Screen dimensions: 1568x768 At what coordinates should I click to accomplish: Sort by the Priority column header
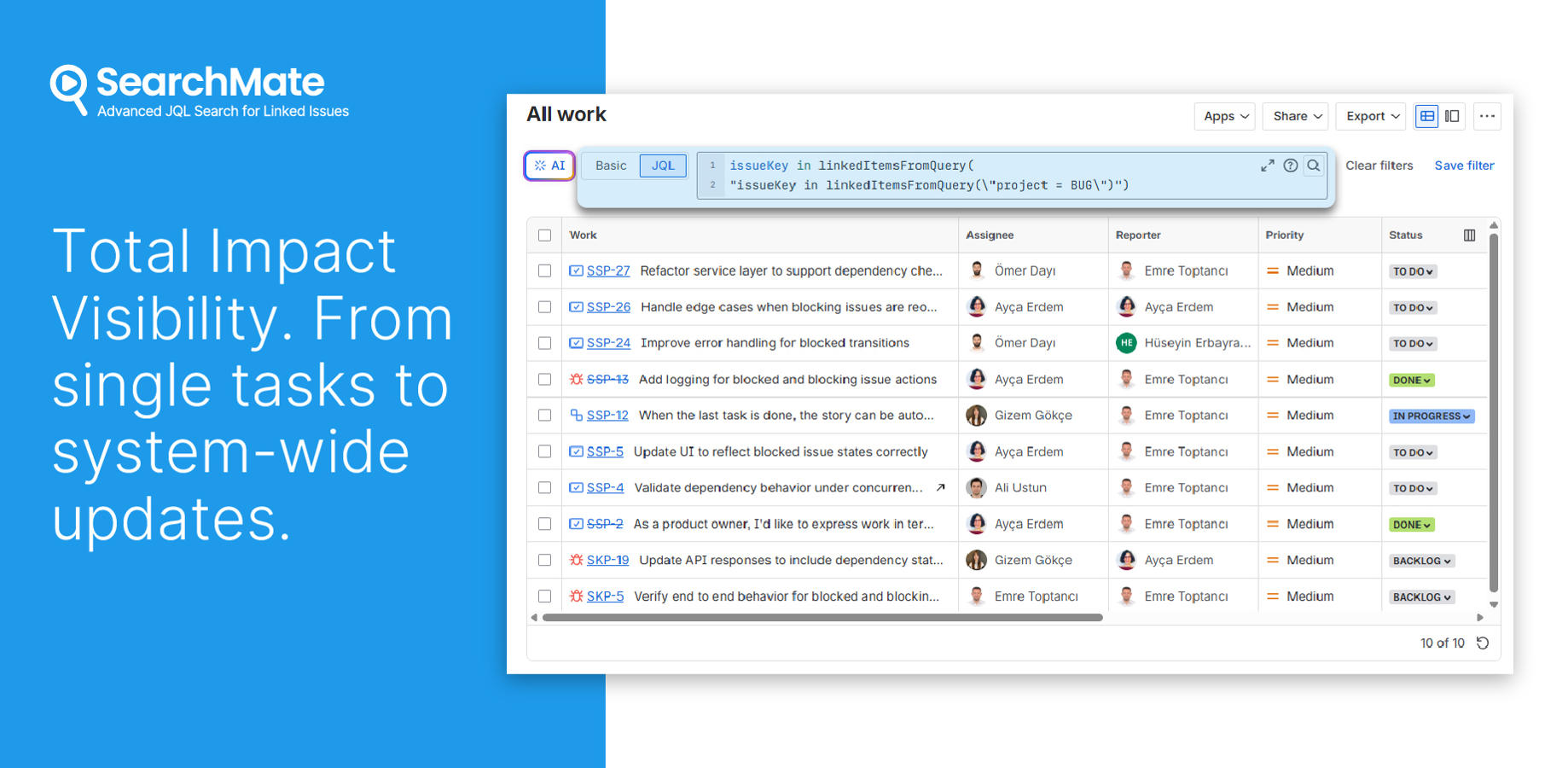click(x=1285, y=236)
